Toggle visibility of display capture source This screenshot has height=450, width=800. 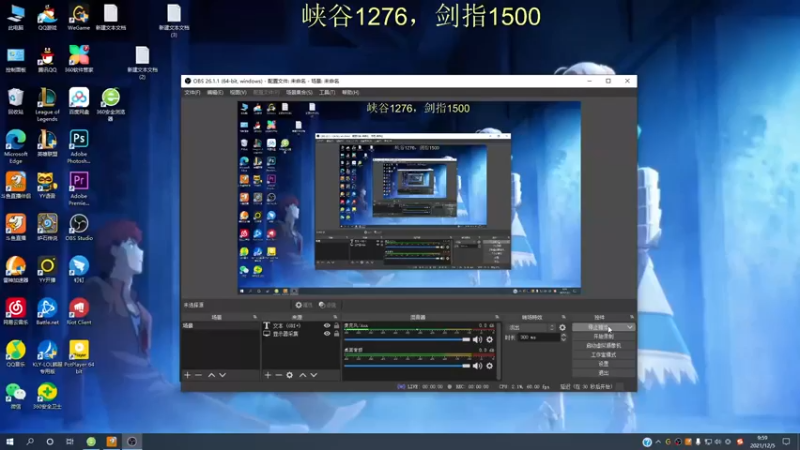tap(327, 334)
